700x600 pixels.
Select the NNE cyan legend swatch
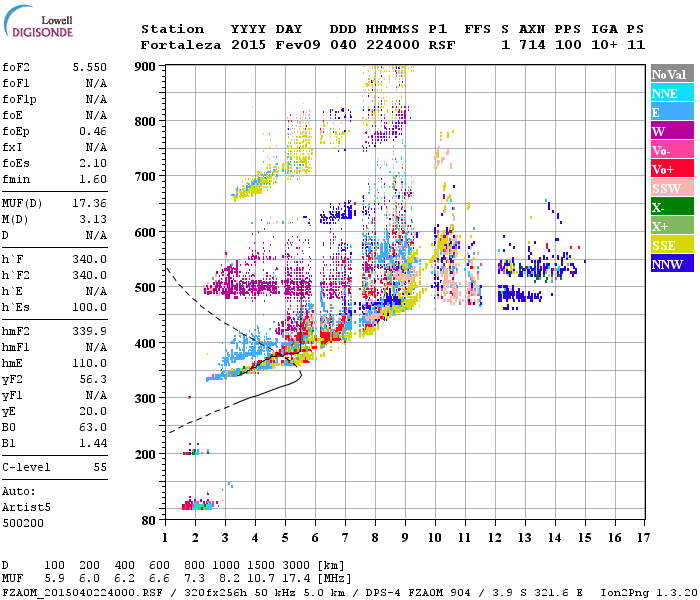click(672, 93)
